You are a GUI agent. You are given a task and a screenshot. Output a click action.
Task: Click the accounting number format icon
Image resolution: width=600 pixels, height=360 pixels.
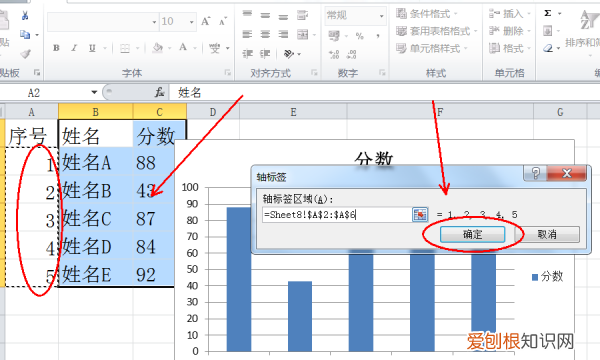(x=334, y=36)
